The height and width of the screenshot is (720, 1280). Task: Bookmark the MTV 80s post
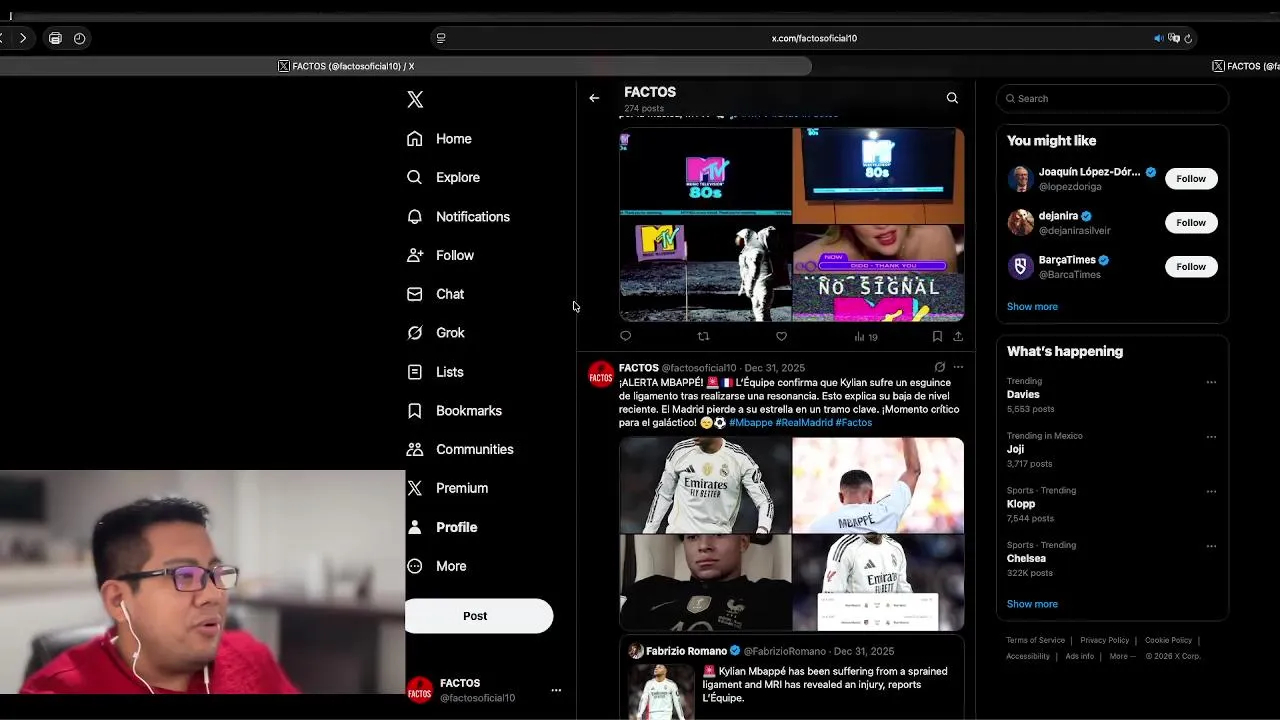pyautogui.click(x=937, y=336)
